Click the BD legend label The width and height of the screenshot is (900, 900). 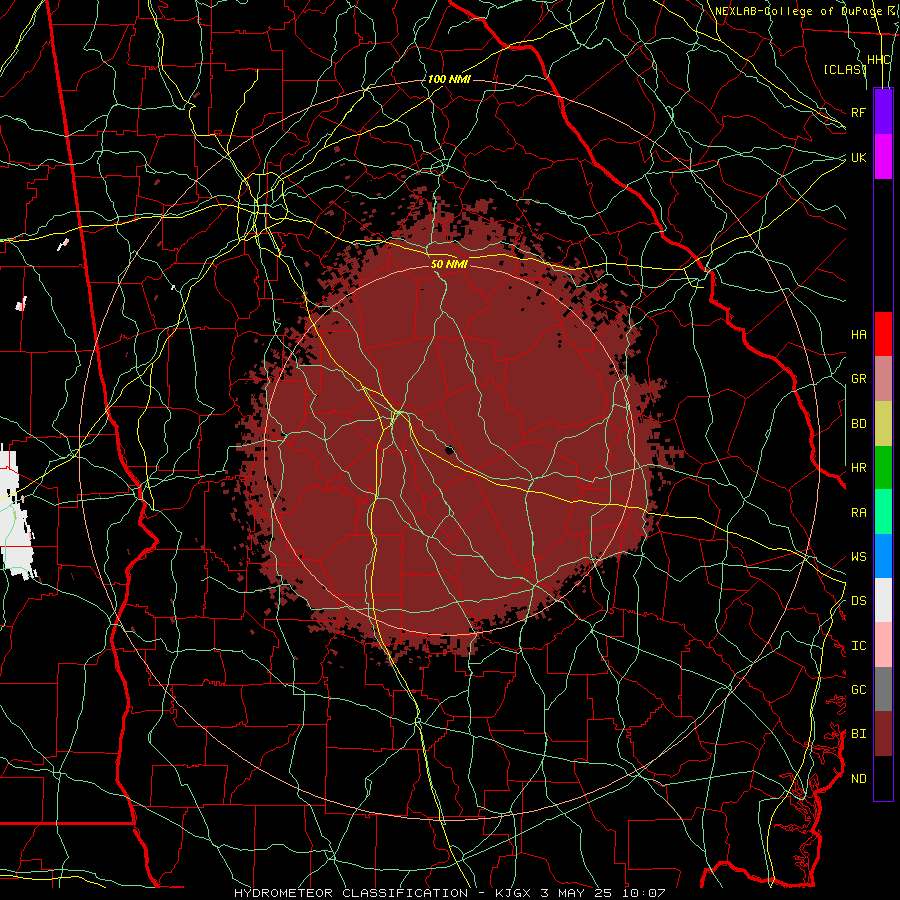pos(859,424)
